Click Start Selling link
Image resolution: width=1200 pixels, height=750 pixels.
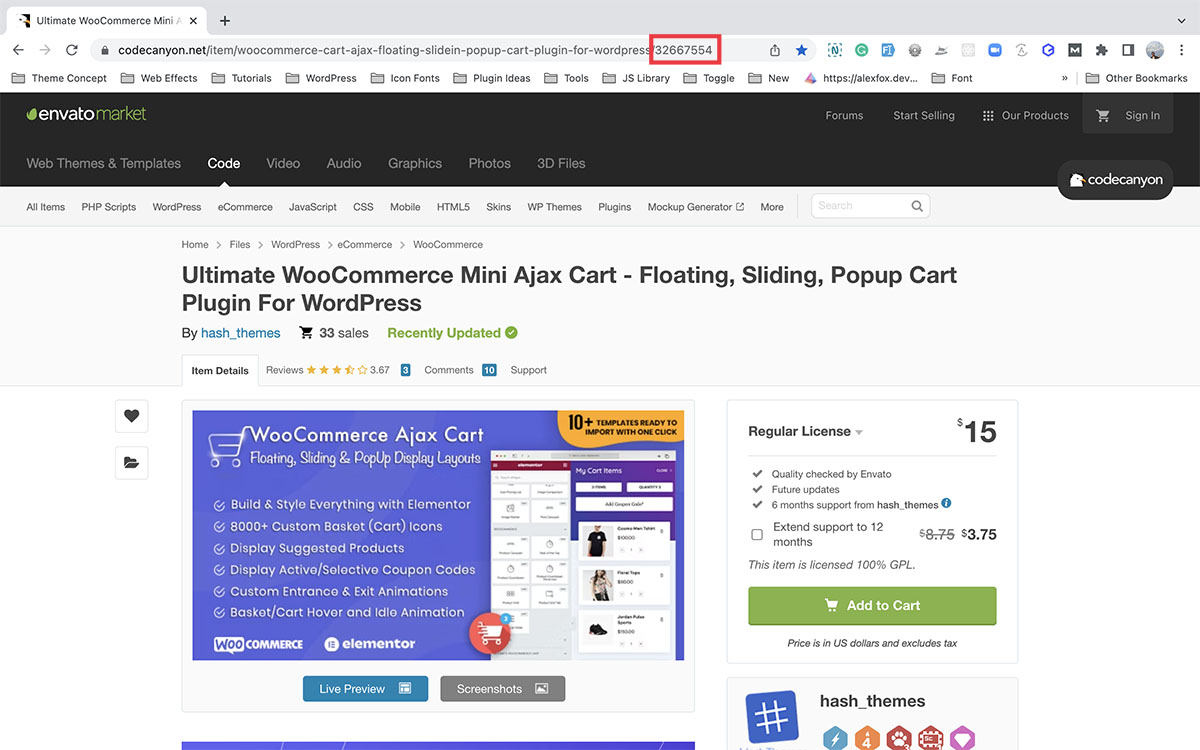point(924,115)
